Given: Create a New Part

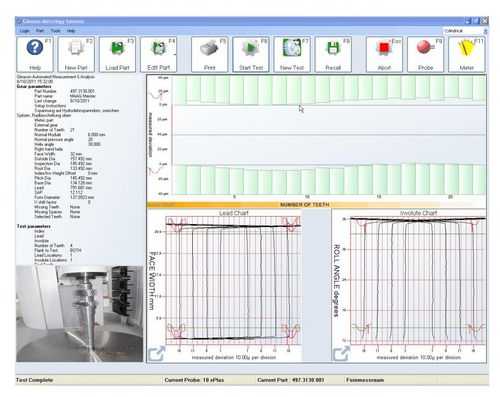Looking at the screenshot, I should point(76,54).
